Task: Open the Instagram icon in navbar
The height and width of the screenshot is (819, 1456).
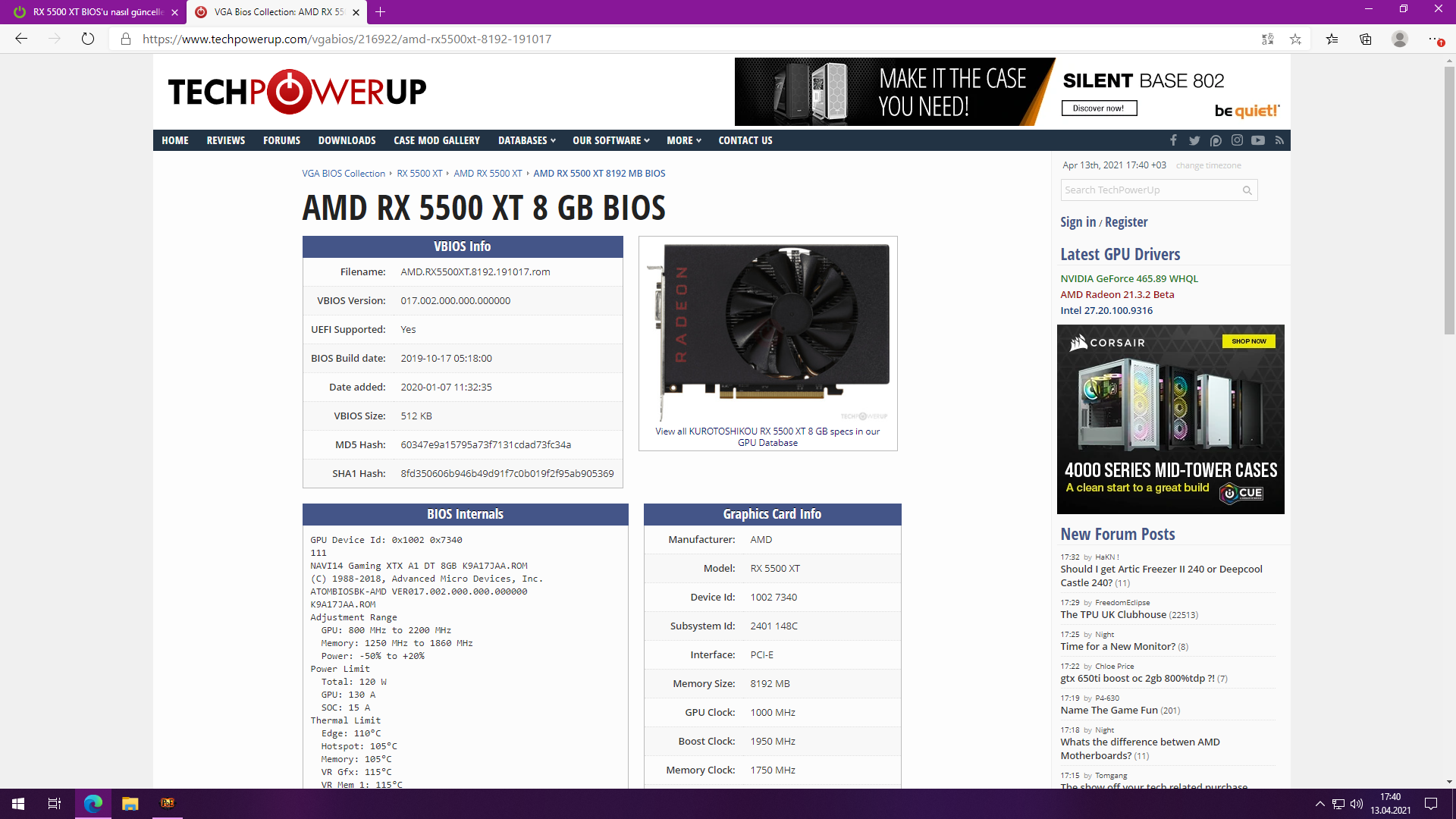Action: [x=1237, y=140]
